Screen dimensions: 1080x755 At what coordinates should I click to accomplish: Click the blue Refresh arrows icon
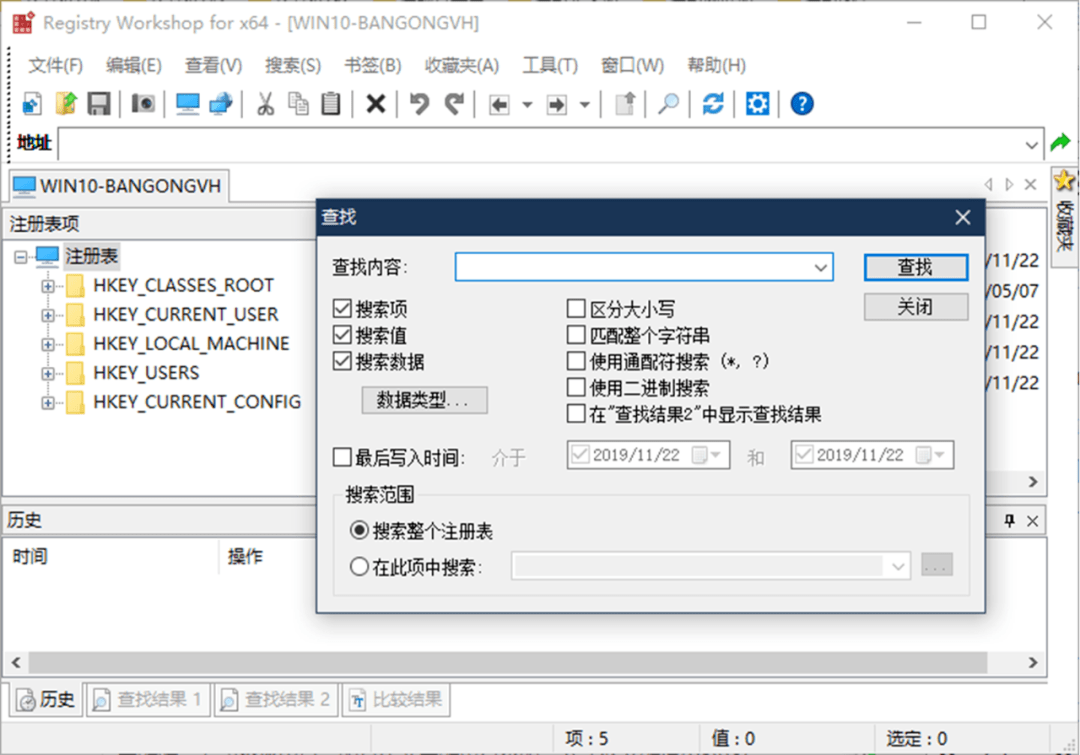(713, 104)
